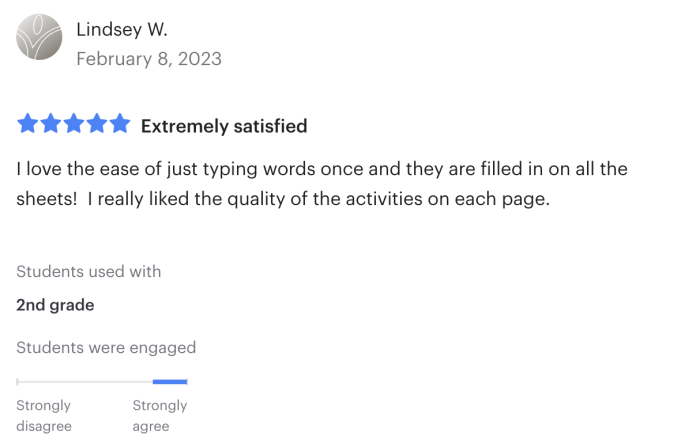Click the third blue rating star
Viewport: 700px width, 447px height.
coord(74,125)
